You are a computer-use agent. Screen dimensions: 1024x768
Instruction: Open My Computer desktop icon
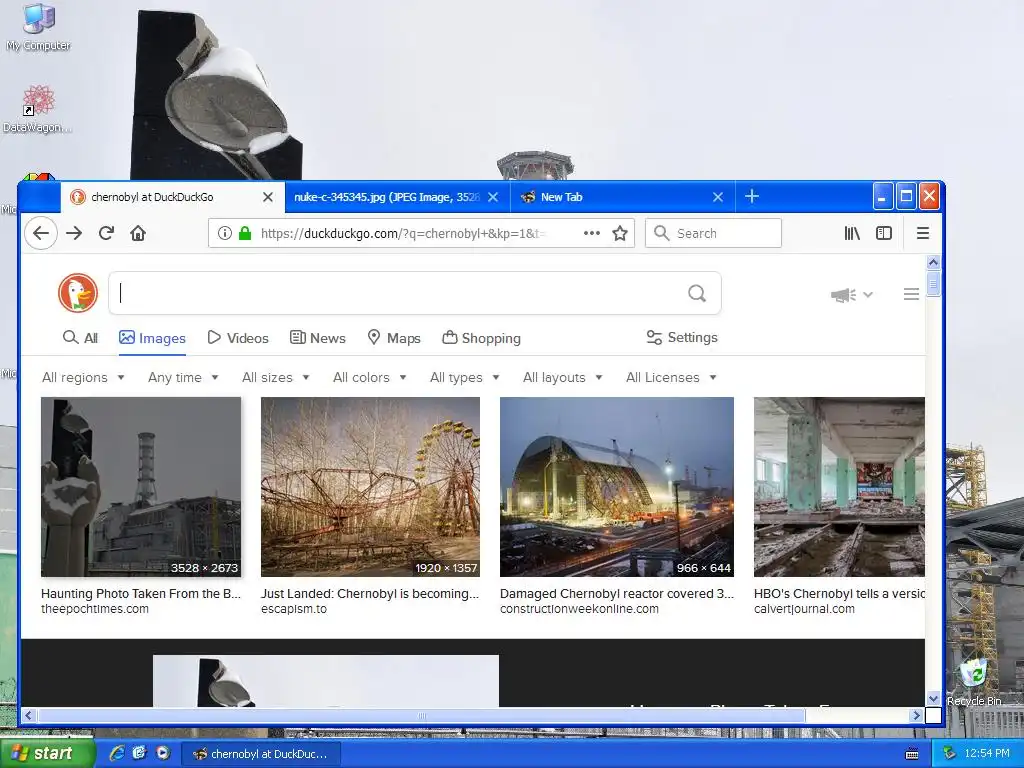pos(39,27)
